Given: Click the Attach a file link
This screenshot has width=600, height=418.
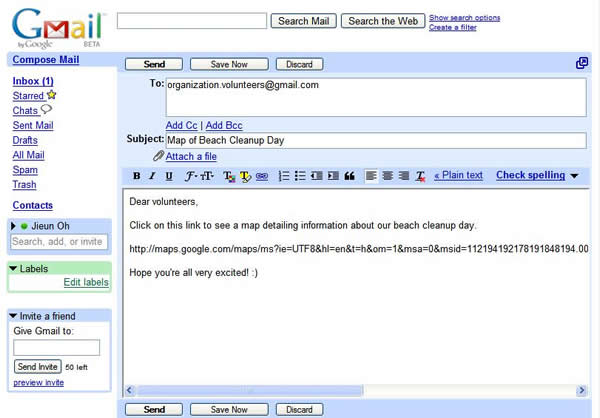Looking at the screenshot, I should coord(190,157).
